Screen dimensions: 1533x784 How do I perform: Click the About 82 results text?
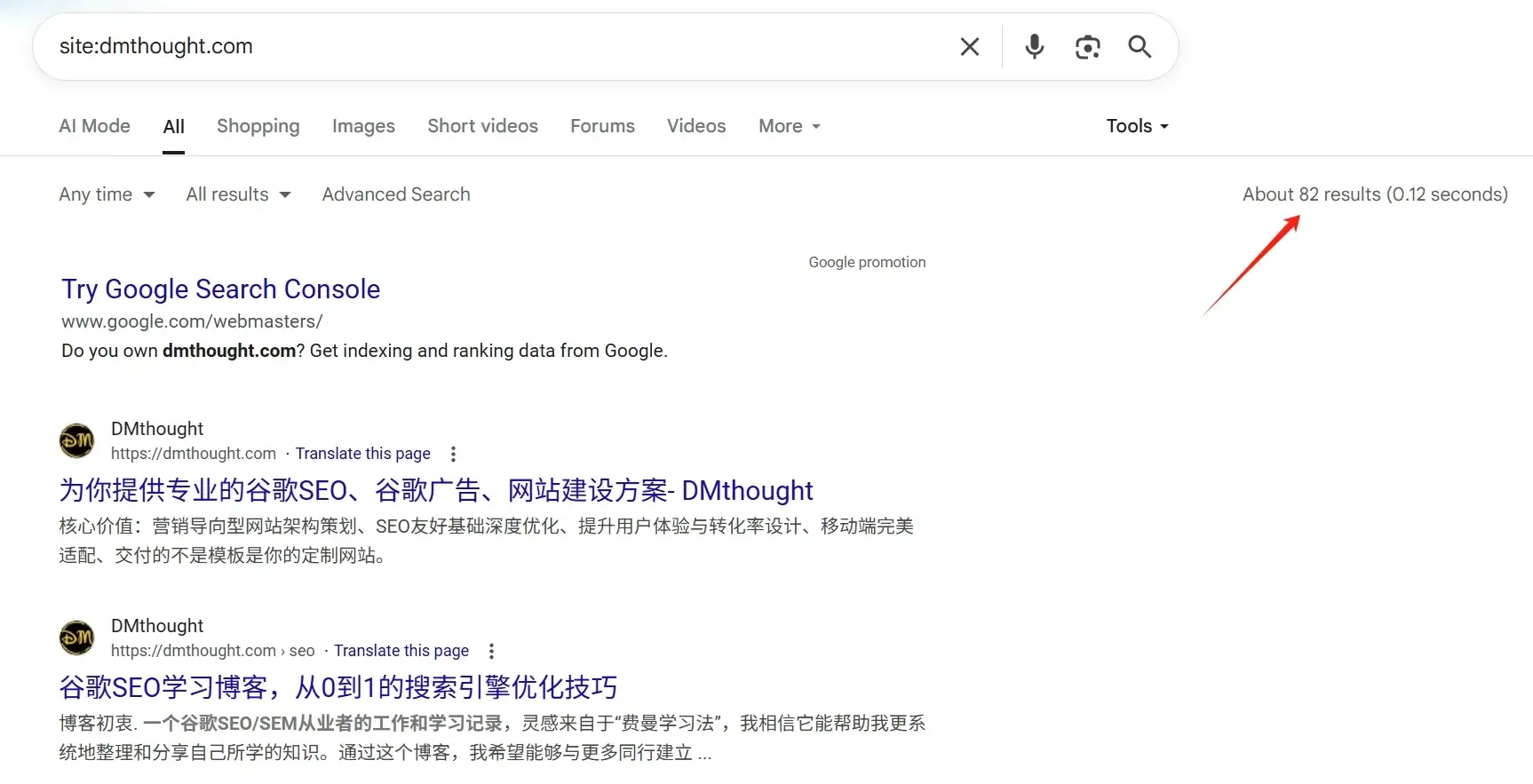pos(1375,194)
